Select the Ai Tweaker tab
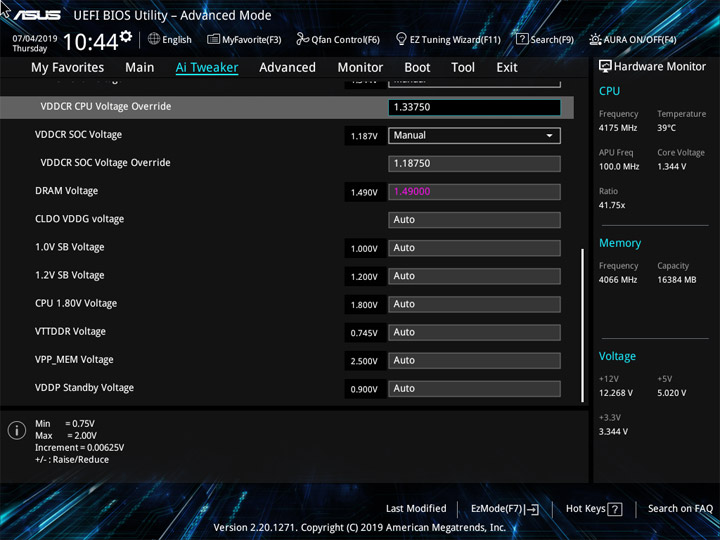 click(x=207, y=68)
